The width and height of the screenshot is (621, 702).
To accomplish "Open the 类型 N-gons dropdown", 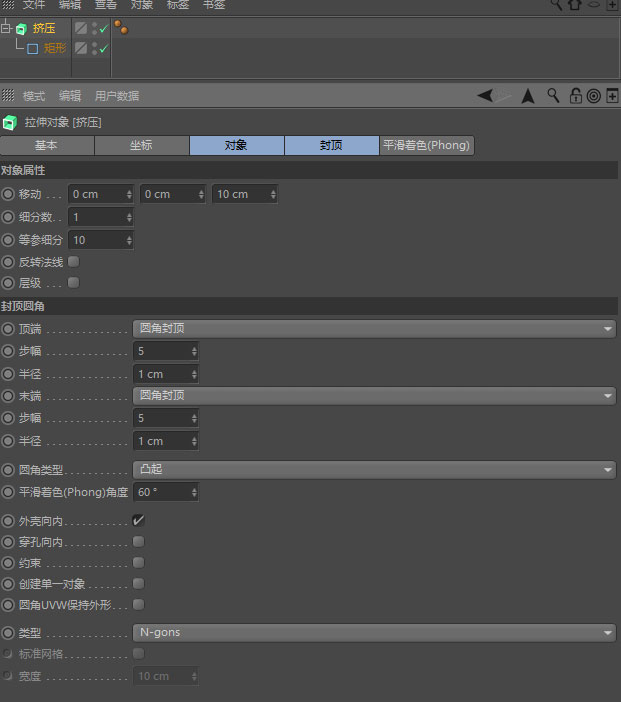I will point(374,633).
